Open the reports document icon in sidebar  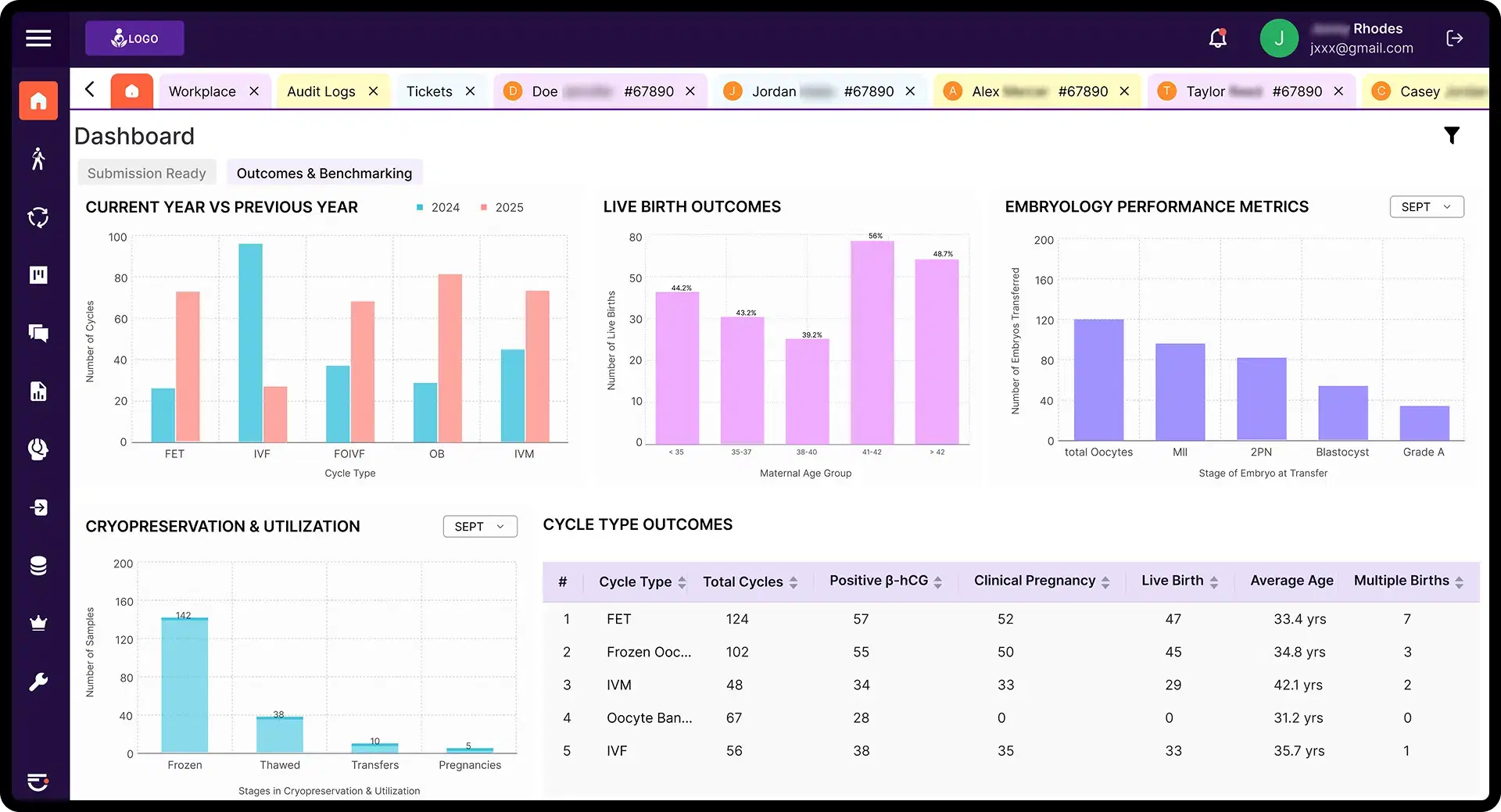(38, 391)
